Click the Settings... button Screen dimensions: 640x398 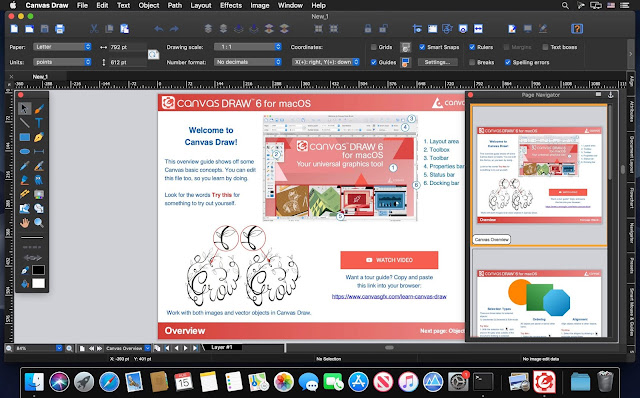pos(437,62)
